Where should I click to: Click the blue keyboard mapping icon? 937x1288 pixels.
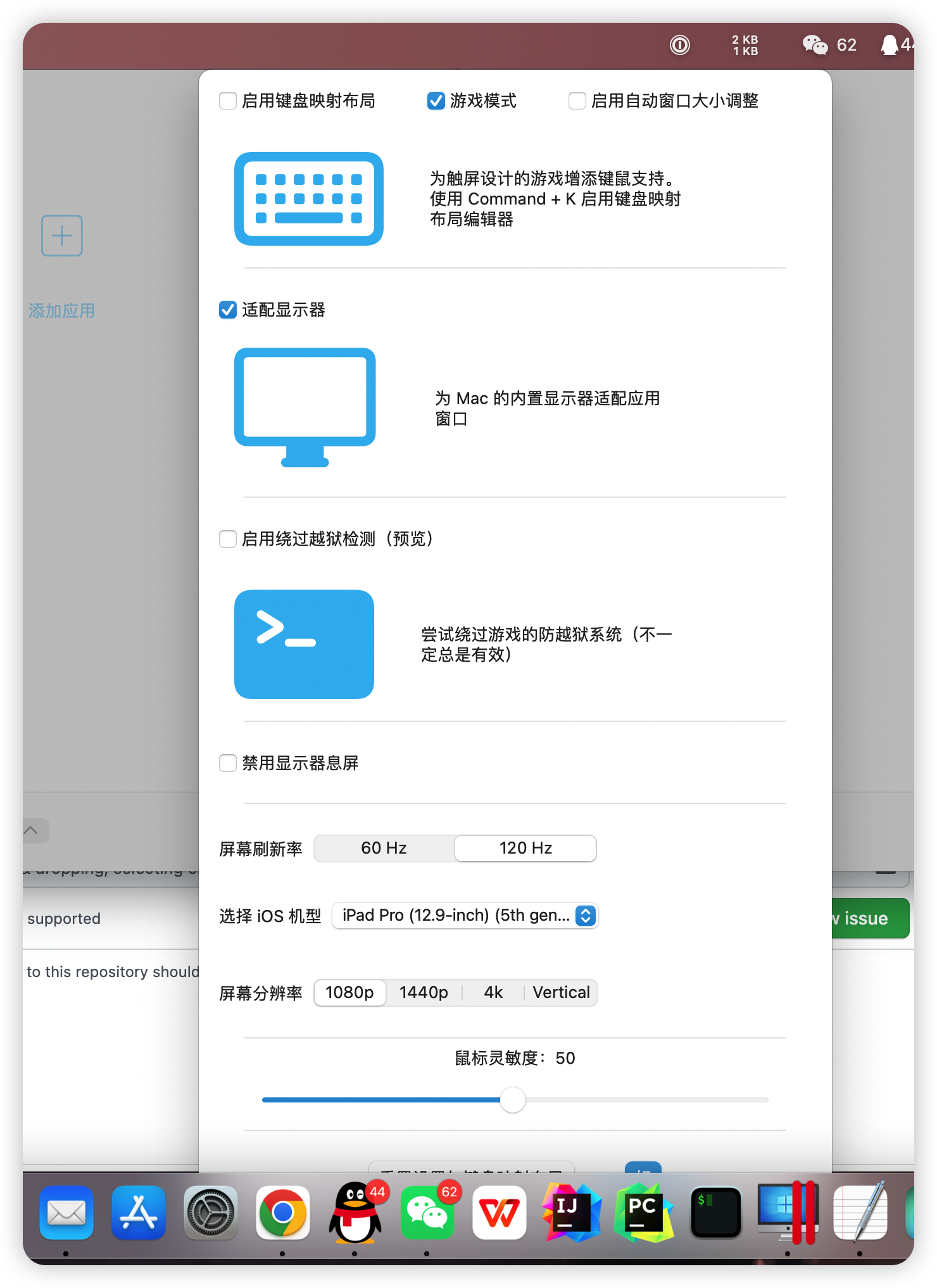(x=309, y=199)
